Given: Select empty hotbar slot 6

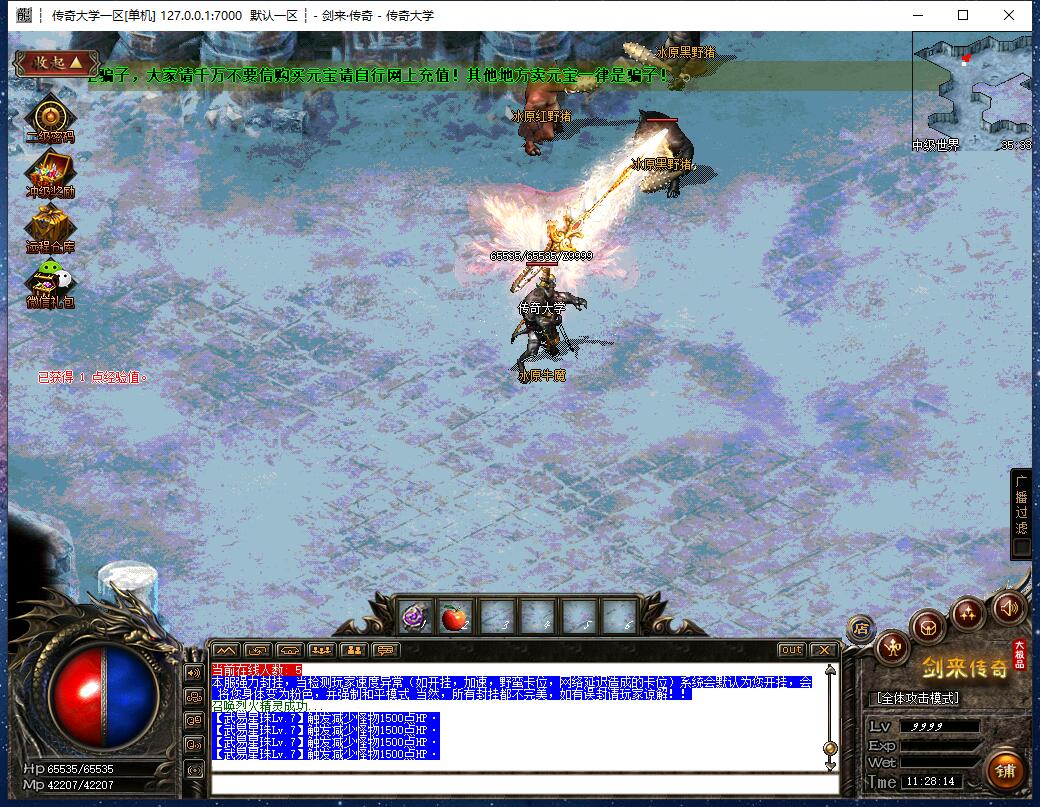Looking at the screenshot, I should (x=619, y=618).
